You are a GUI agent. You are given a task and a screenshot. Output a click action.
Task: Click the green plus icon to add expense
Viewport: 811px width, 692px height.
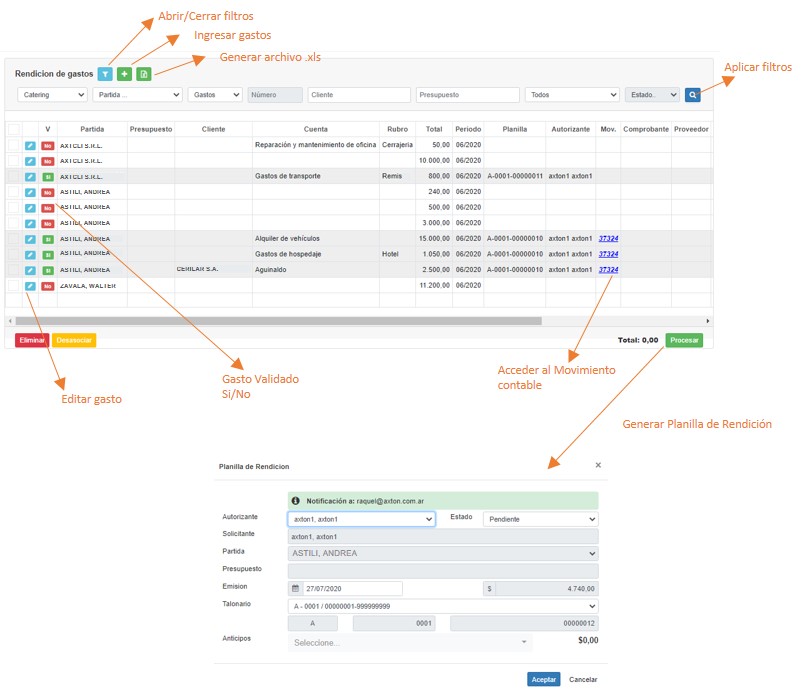click(x=124, y=74)
